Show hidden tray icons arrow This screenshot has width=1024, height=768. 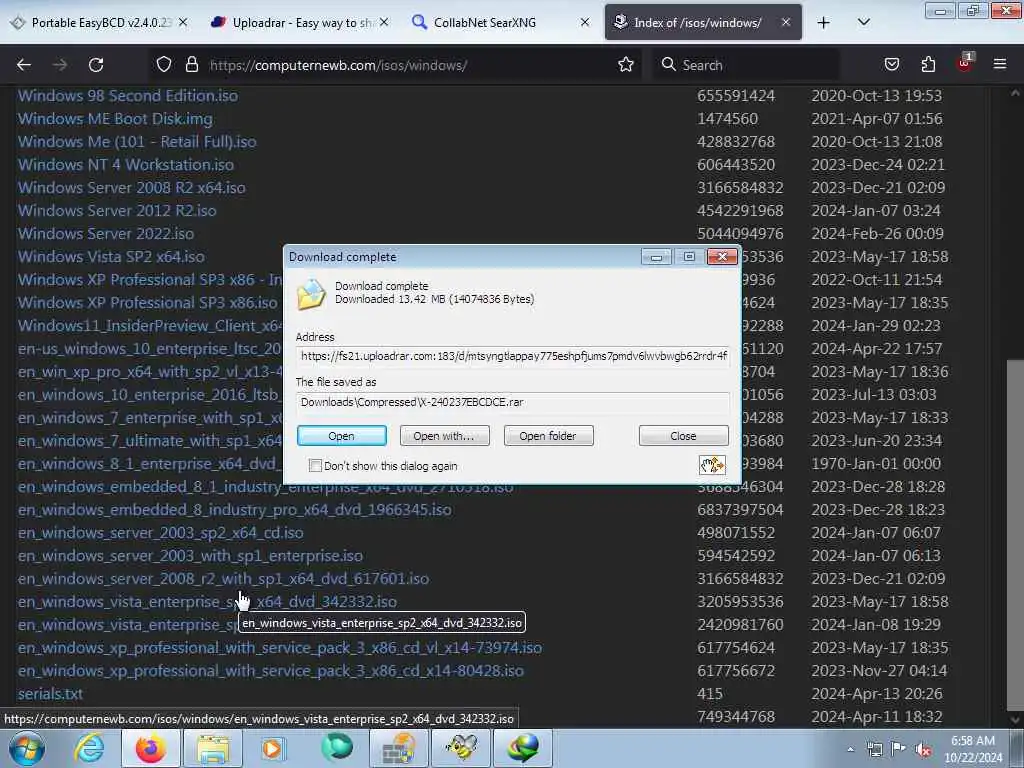pyautogui.click(x=850, y=749)
